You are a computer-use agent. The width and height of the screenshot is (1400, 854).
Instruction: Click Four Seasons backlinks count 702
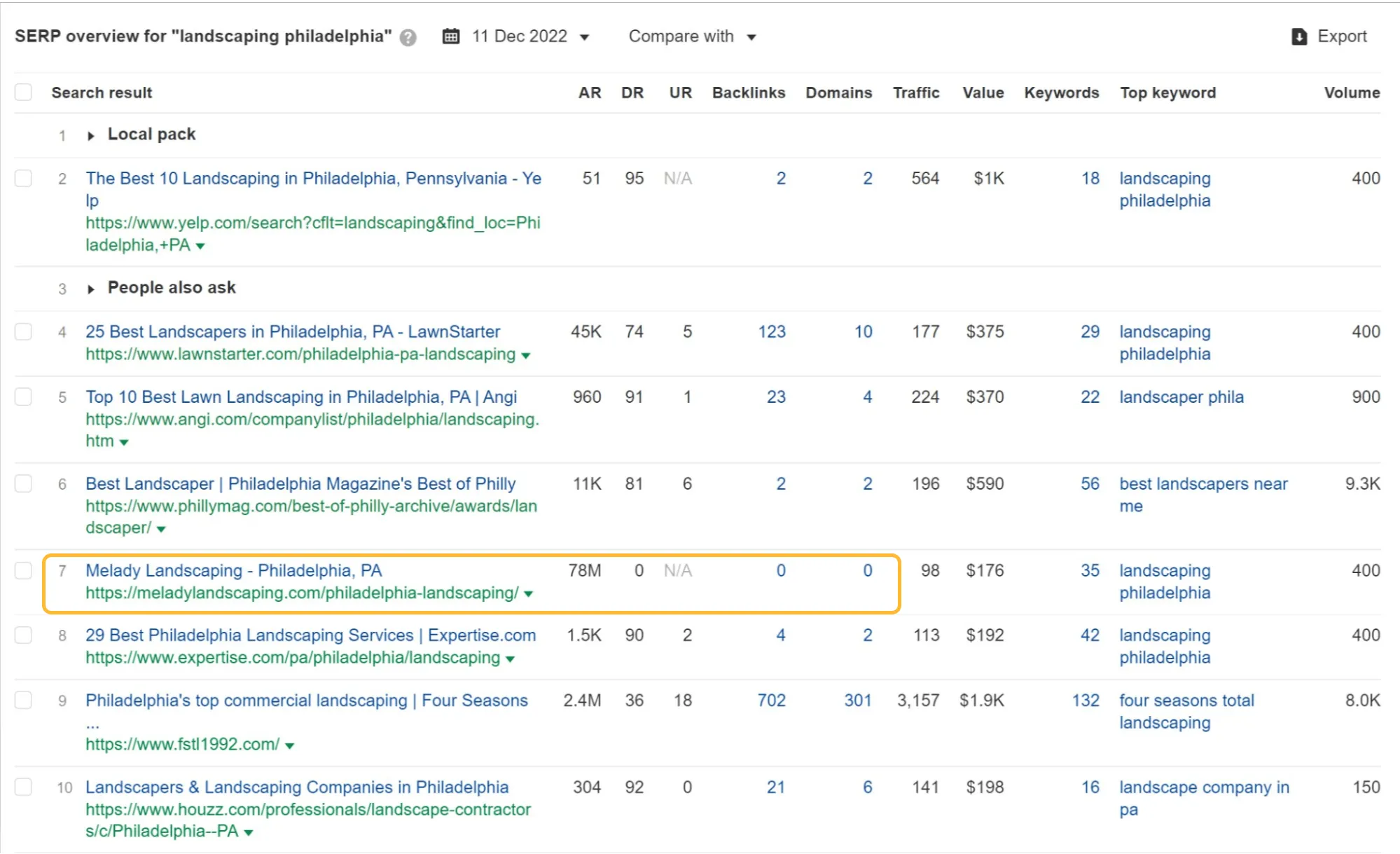tap(771, 701)
